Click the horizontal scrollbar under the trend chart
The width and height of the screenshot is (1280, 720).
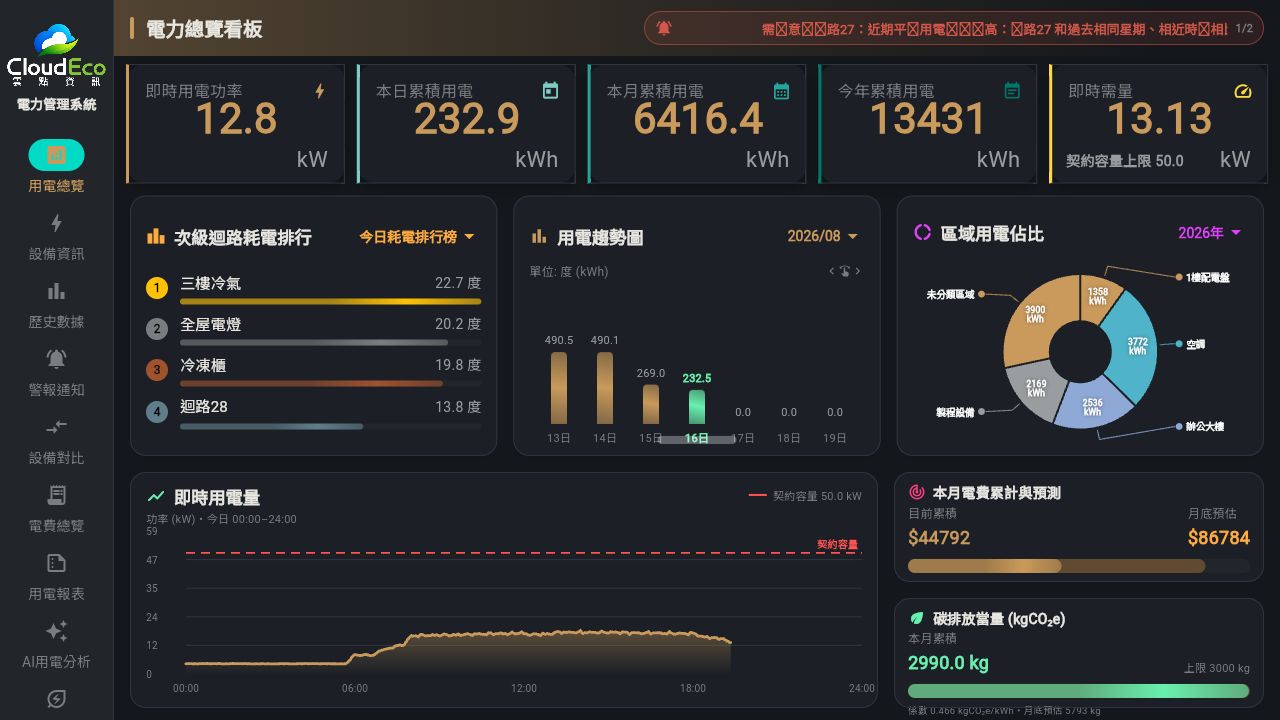coord(697,439)
